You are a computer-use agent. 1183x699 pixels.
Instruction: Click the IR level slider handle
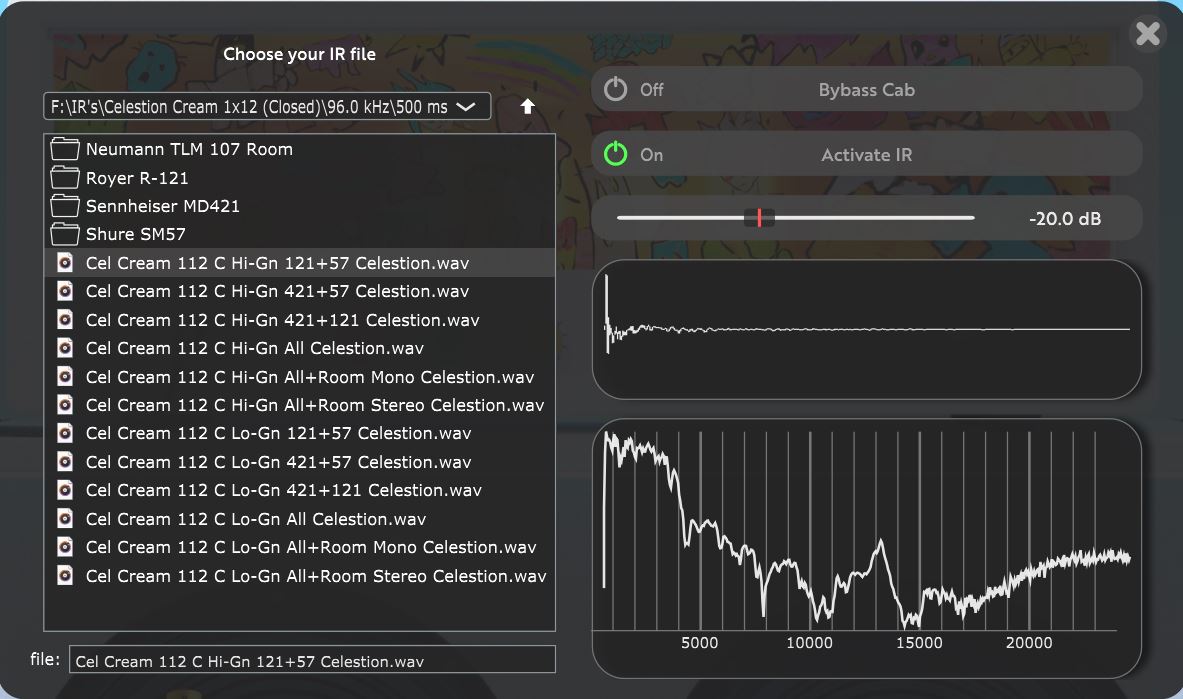point(759,218)
